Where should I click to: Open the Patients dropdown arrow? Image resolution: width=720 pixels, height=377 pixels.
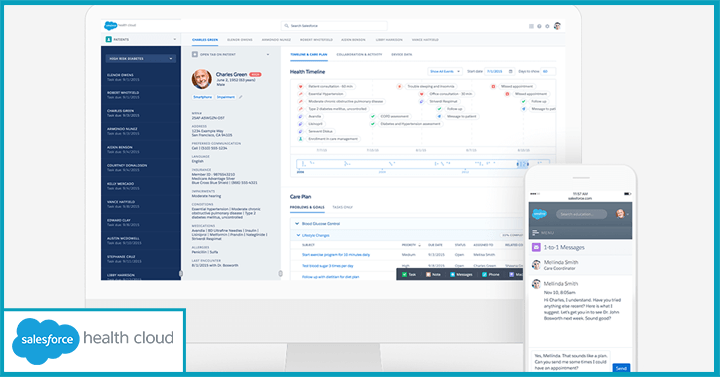(174, 39)
